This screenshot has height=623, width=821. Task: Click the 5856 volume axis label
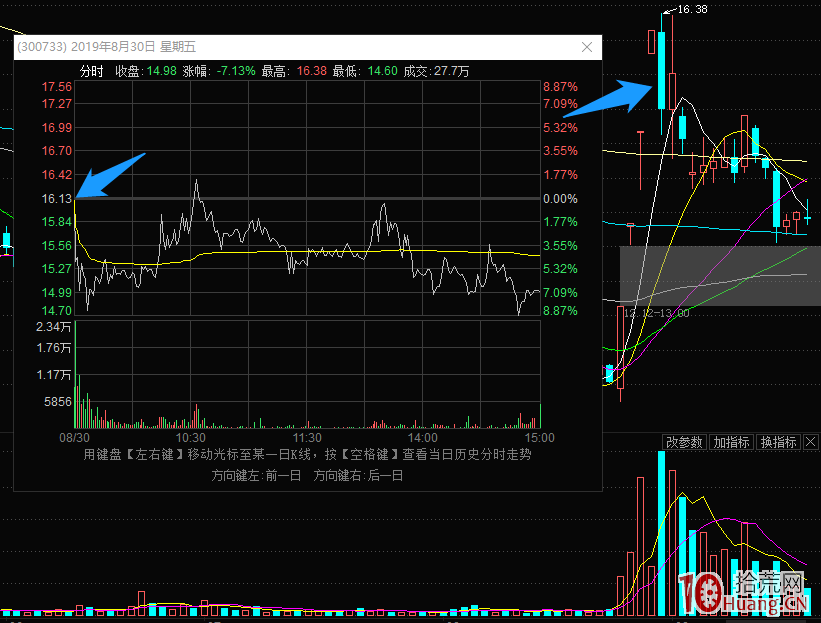point(58,402)
